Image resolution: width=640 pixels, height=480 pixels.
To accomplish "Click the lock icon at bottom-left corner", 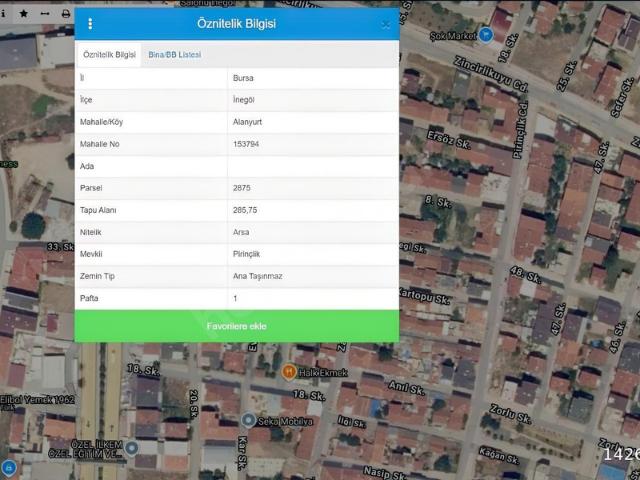I will (9, 467).
